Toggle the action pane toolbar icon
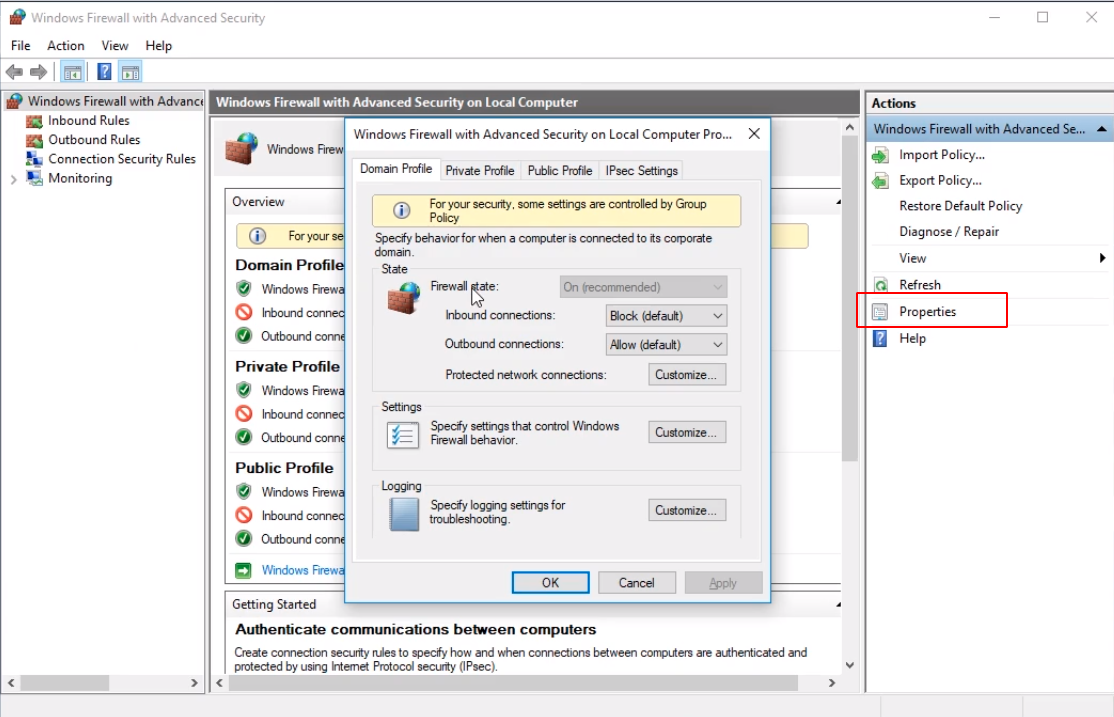Image resolution: width=1114 pixels, height=717 pixels. coord(131,72)
